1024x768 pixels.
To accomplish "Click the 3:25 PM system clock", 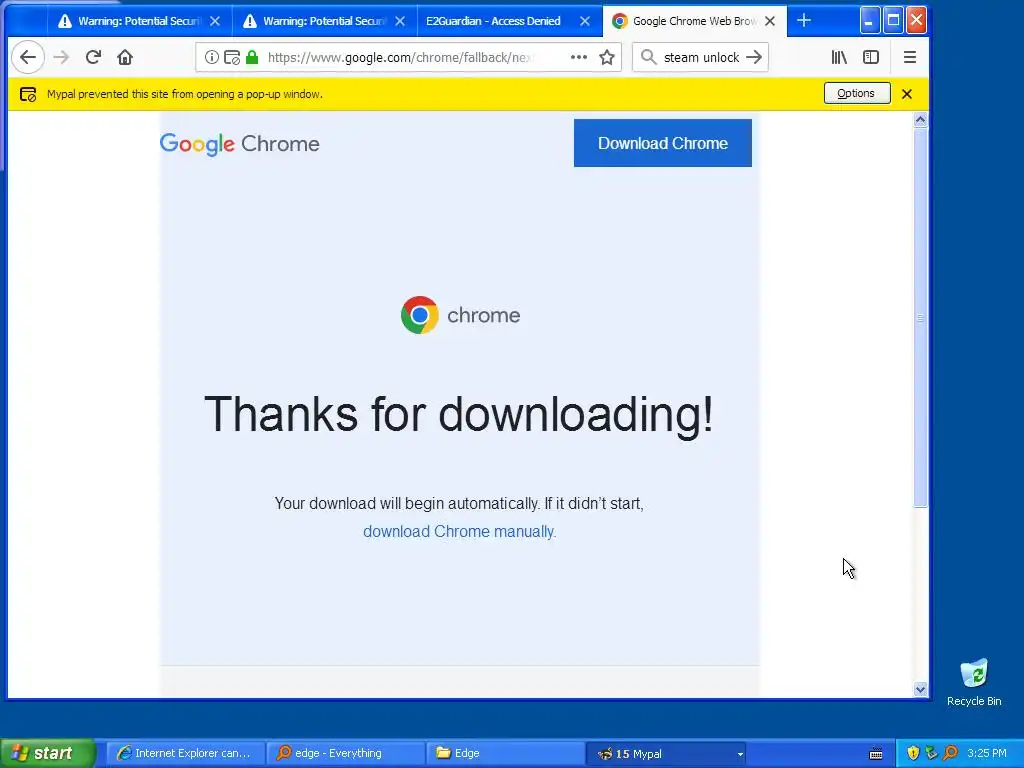I will tap(987, 754).
